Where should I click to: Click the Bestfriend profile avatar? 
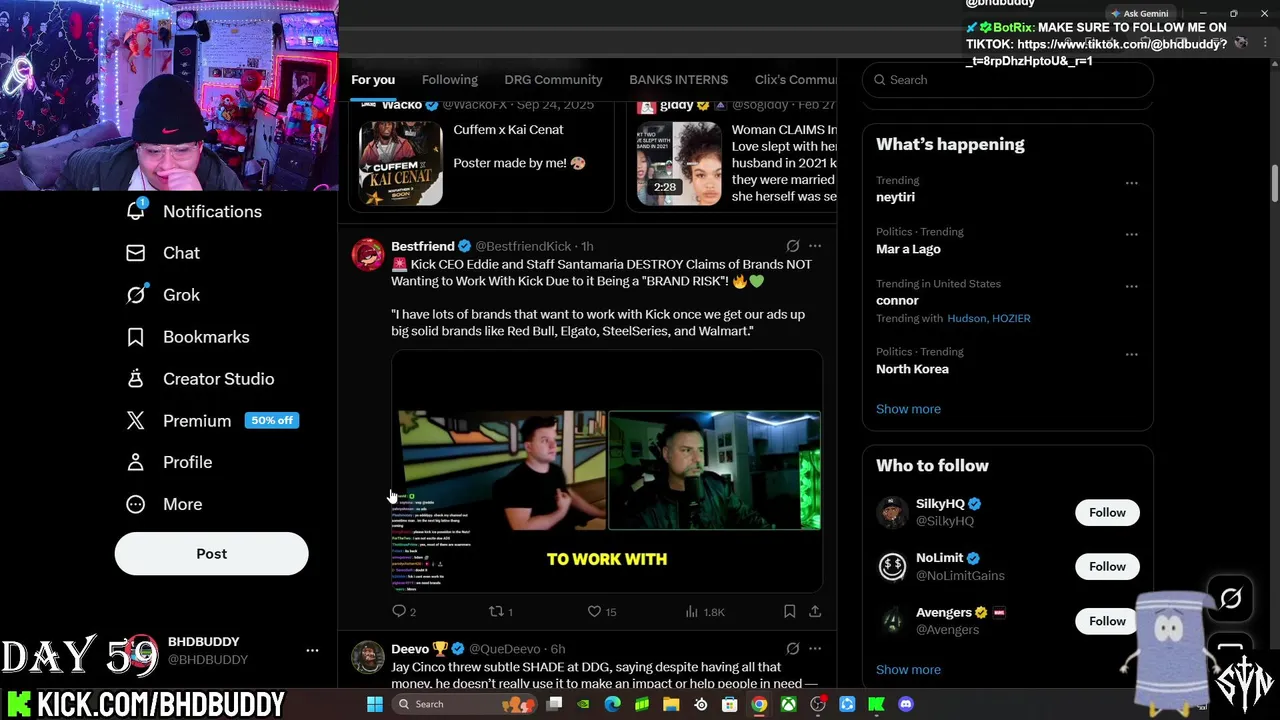tap(368, 255)
